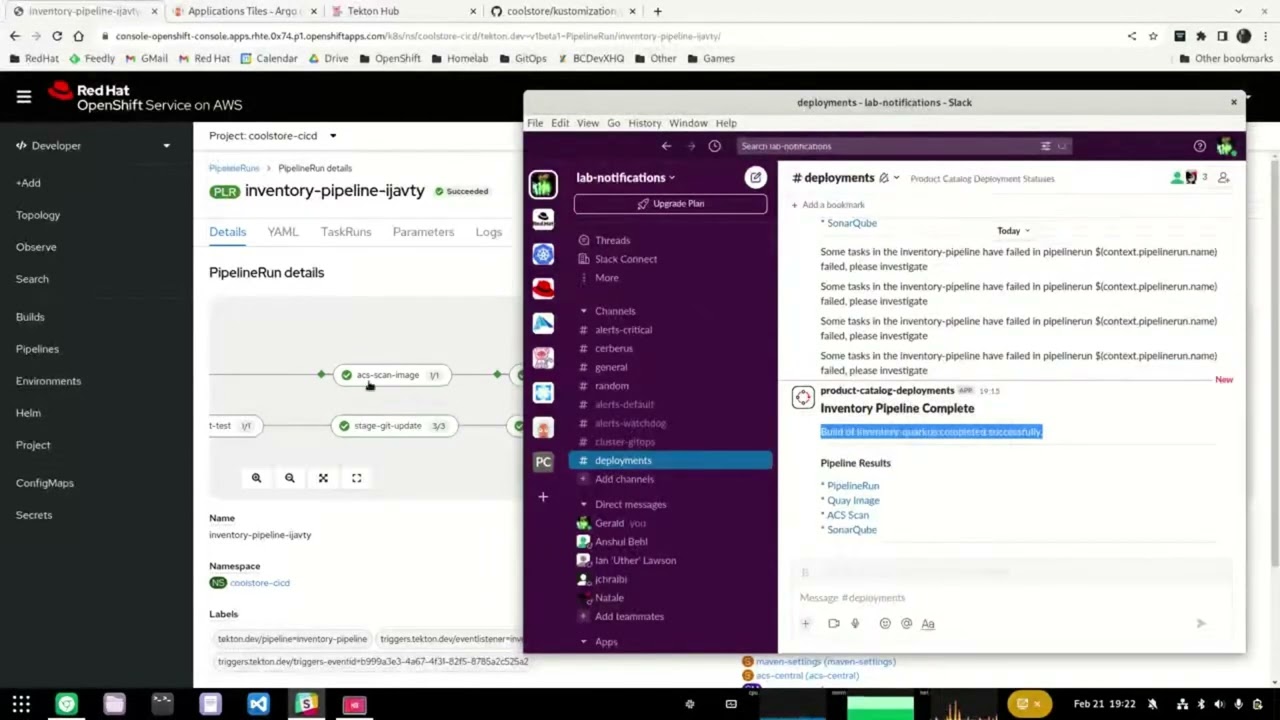Expand More in Slack sidebar
The width and height of the screenshot is (1280, 720).
click(x=606, y=278)
